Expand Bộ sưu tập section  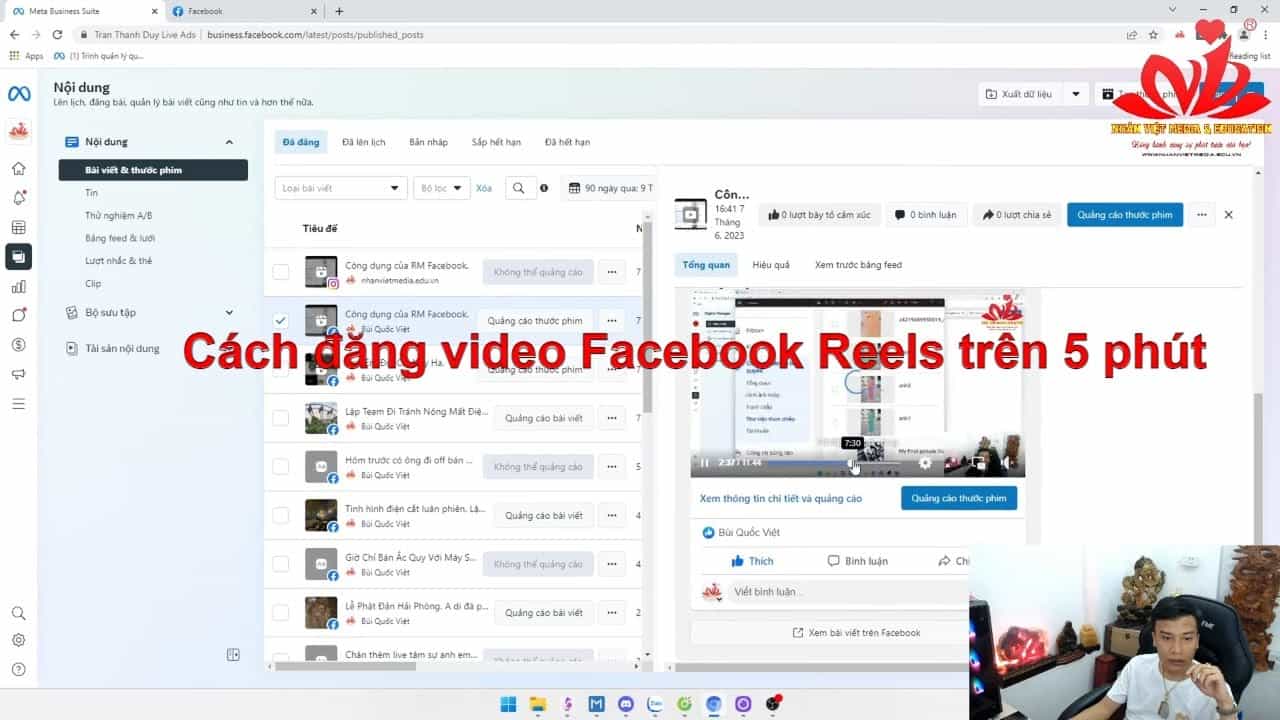tap(229, 312)
